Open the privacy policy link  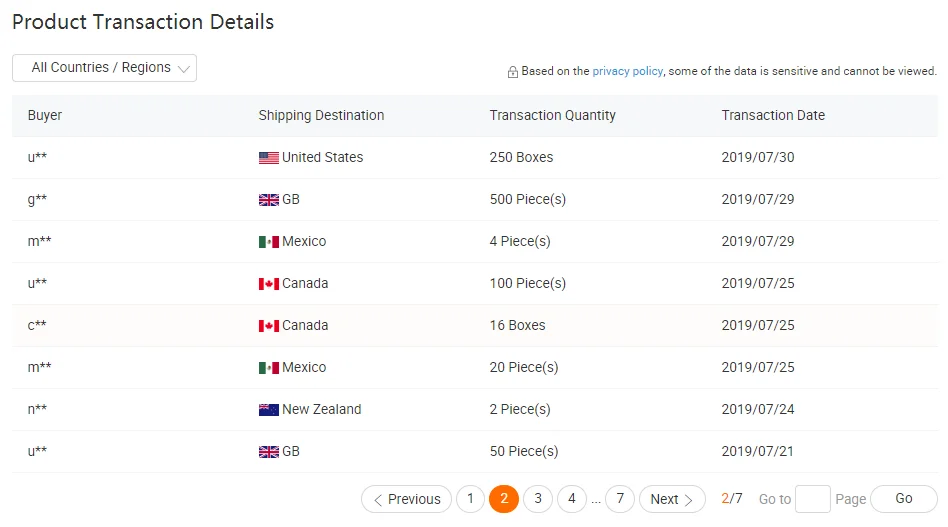(627, 71)
